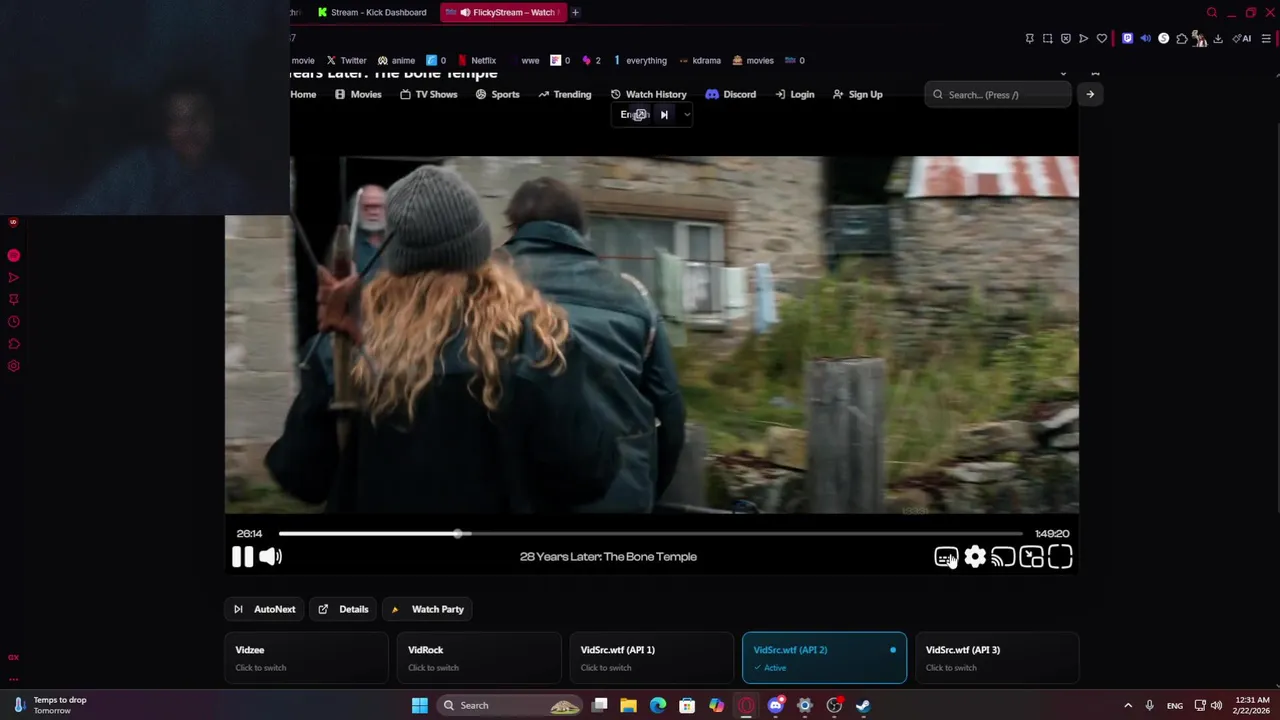Open the everything bookmark folder

click(639, 60)
